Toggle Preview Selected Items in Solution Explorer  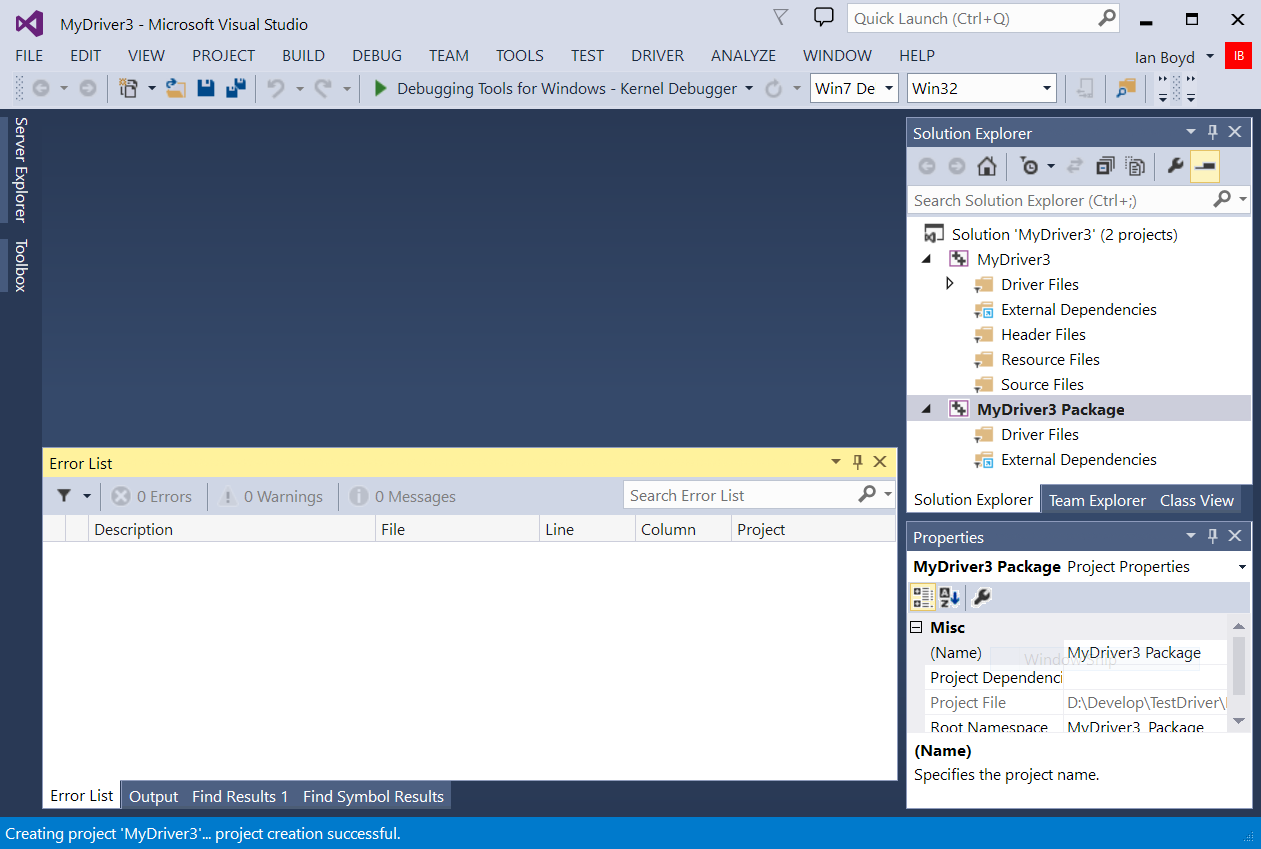pyautogui.click(x=1205, y=166)
